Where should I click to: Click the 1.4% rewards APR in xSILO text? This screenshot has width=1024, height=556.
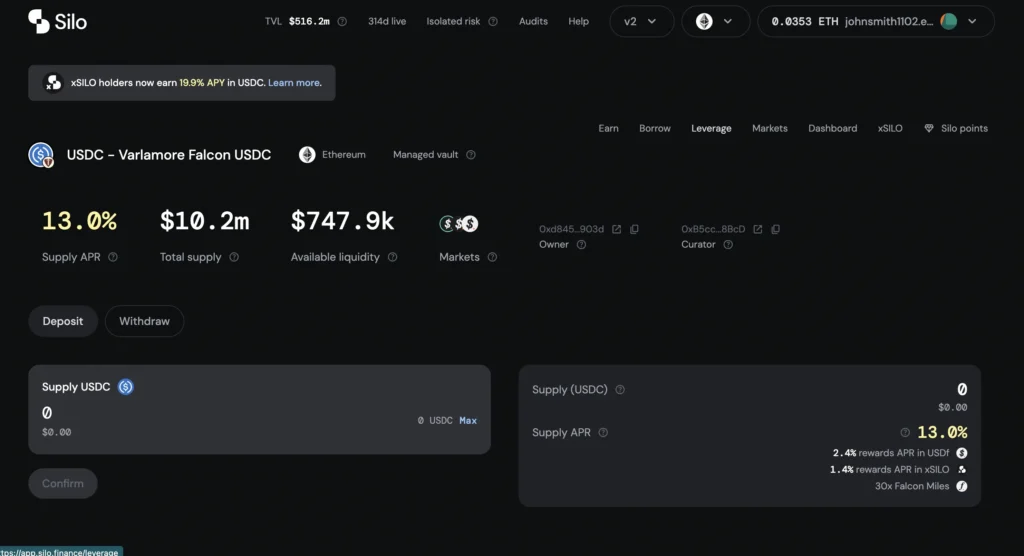[x=889, y=470]
